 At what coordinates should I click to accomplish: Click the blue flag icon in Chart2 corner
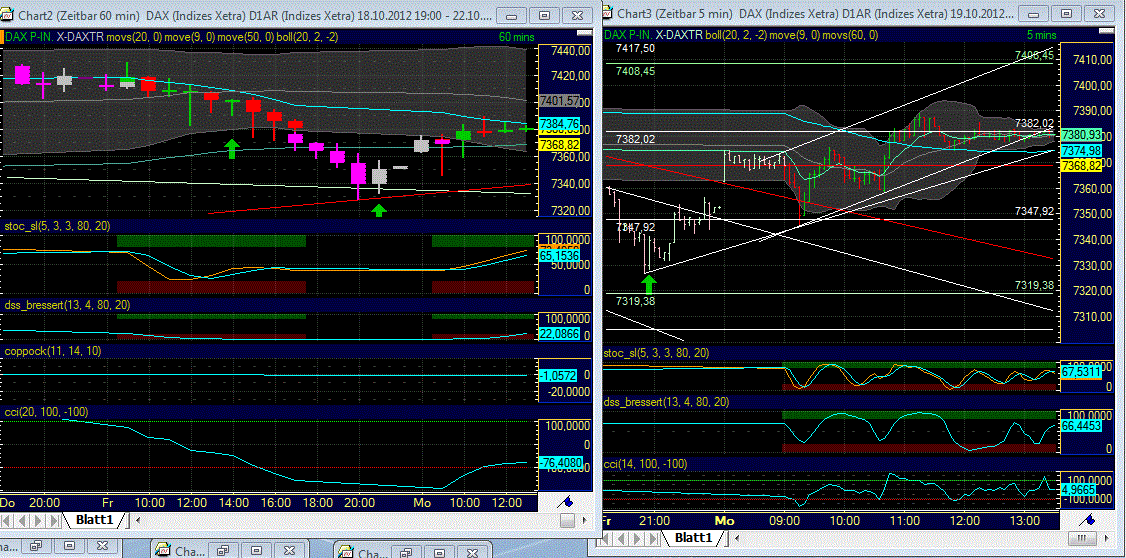567,502
